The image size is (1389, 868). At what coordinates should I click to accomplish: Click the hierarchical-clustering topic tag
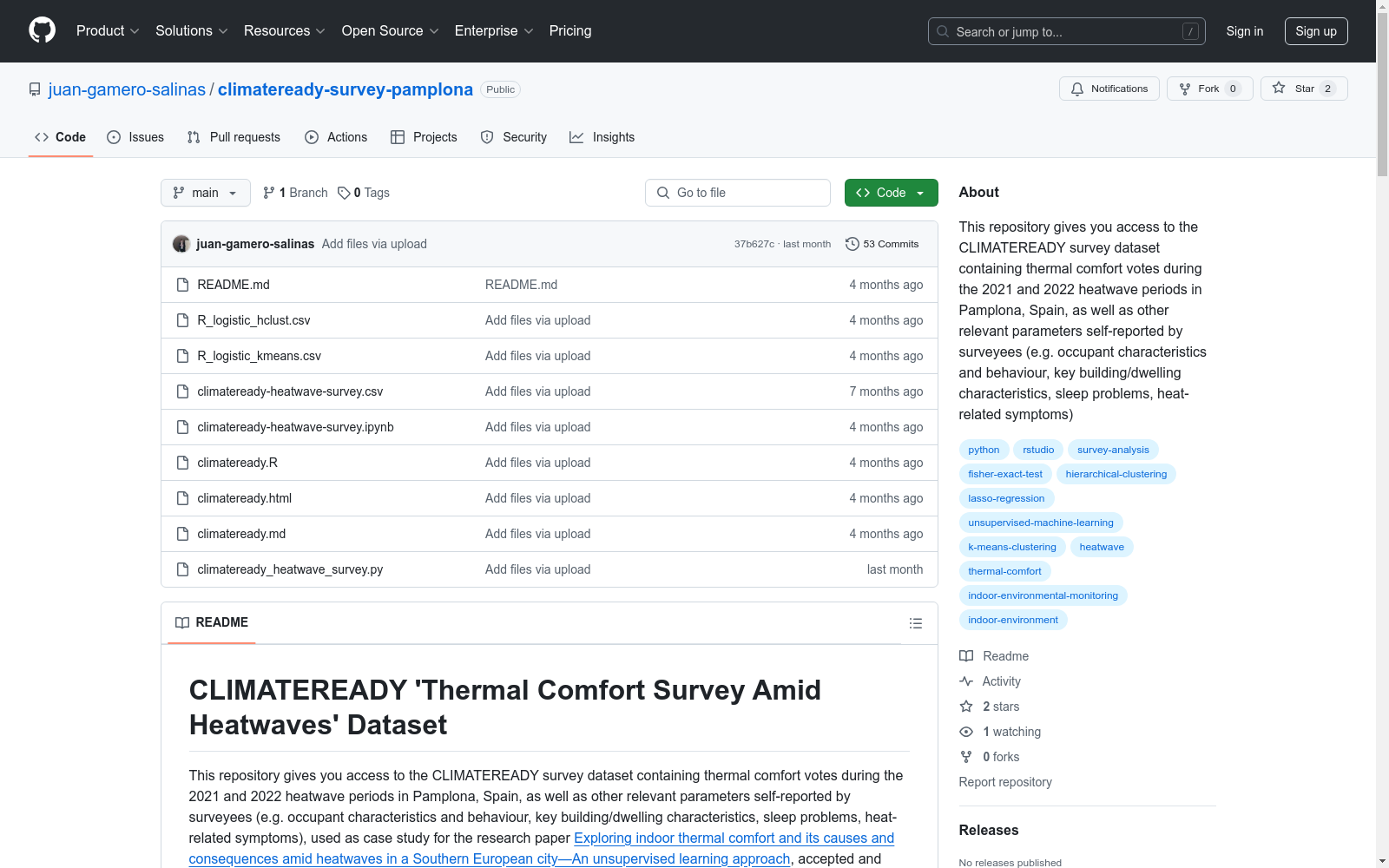coord(1116,474)
